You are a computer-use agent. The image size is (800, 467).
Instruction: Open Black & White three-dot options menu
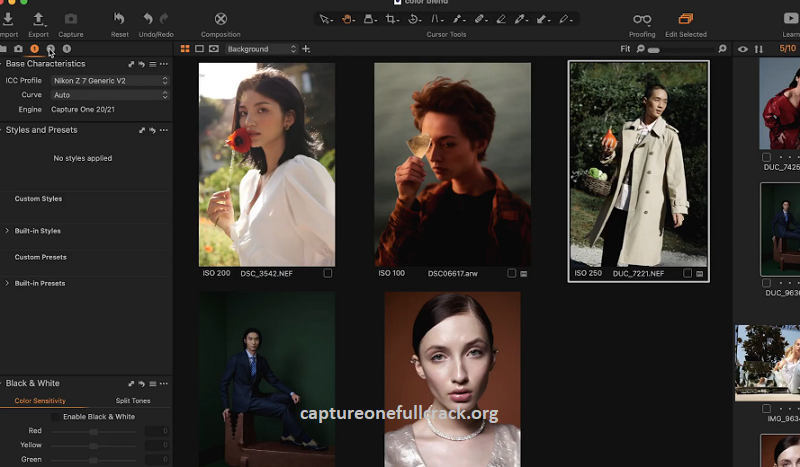[164, 383]
